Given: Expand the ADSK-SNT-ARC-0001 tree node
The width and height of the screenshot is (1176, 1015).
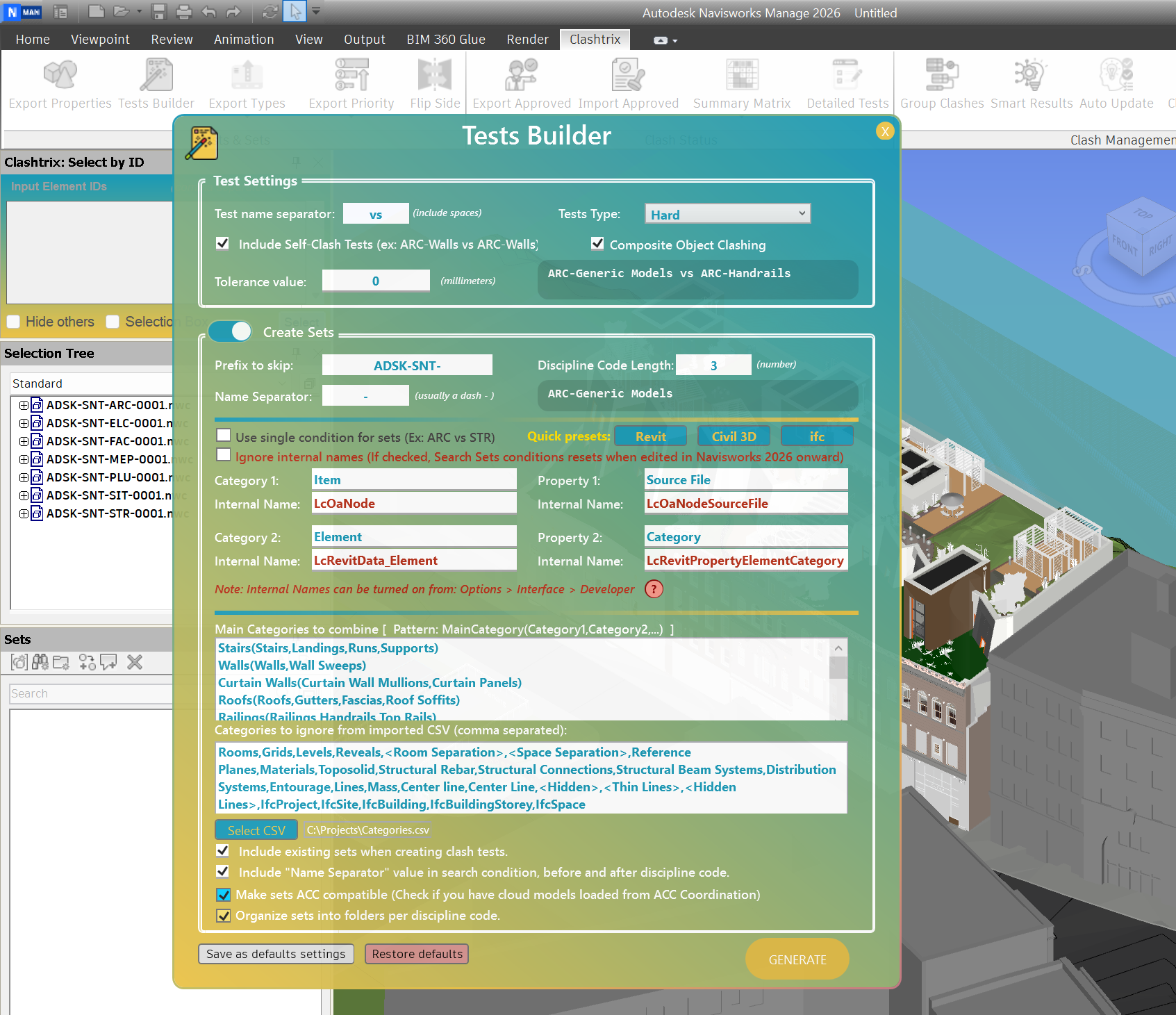Looking at the screenshot, I should pyautogui.click(x=24, y=405).
